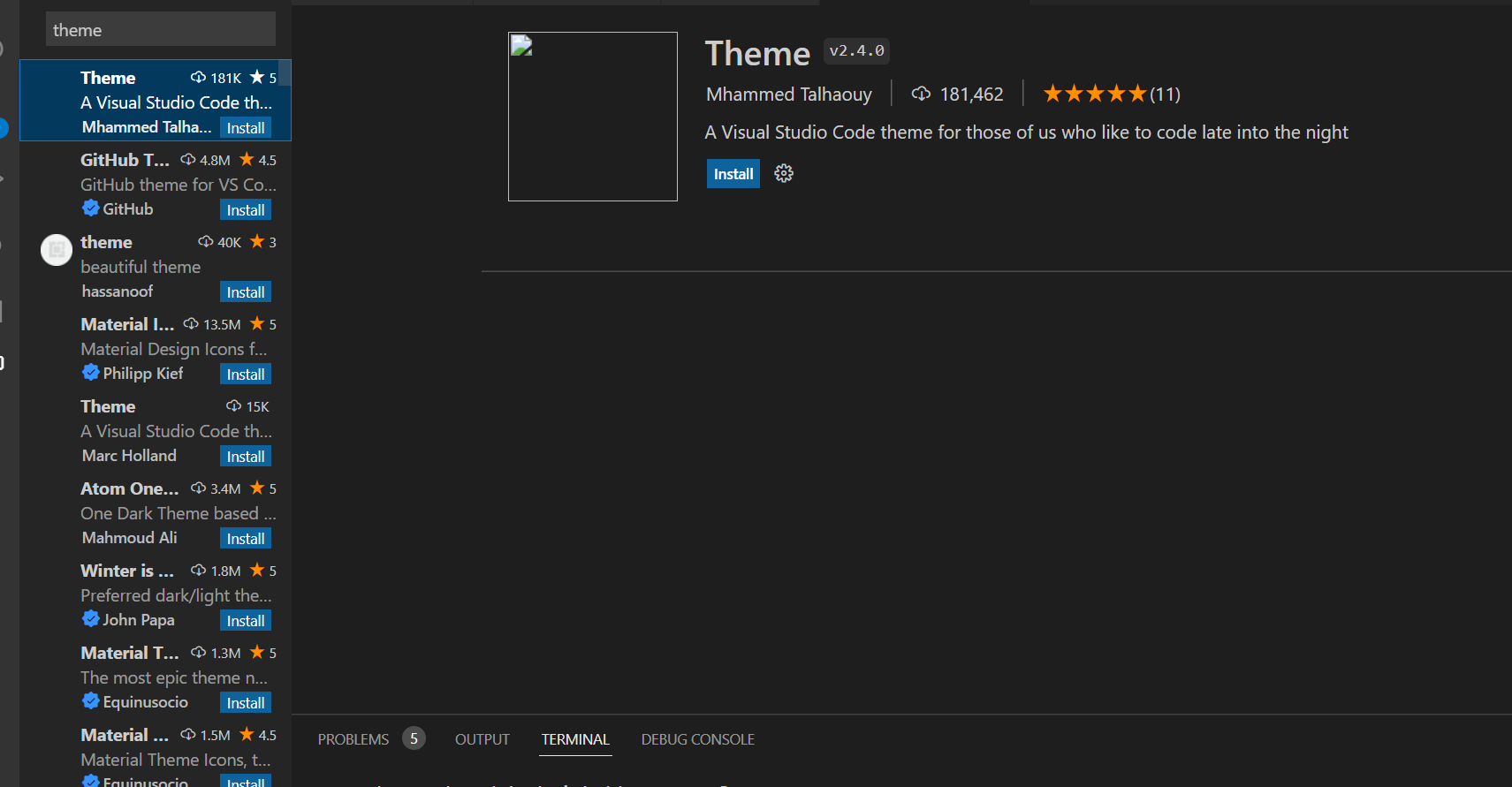The width and height of the screenshot is (1512, 787).
Task: Click the 'Preferred dark/light the...' description
Action: (177, 595)
